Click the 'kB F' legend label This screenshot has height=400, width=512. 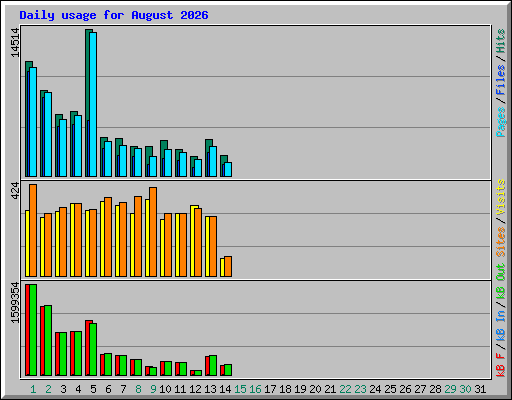click(501, 365)
